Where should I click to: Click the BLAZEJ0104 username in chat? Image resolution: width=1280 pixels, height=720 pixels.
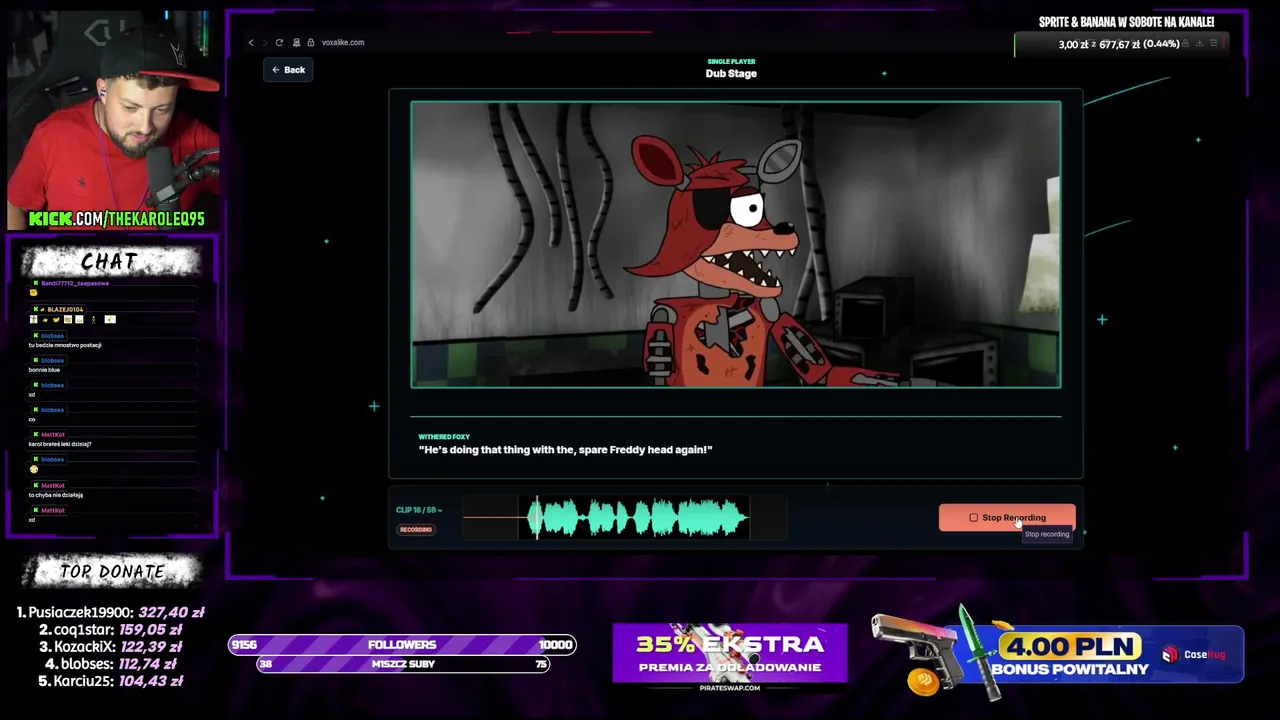tap(65, 310)
